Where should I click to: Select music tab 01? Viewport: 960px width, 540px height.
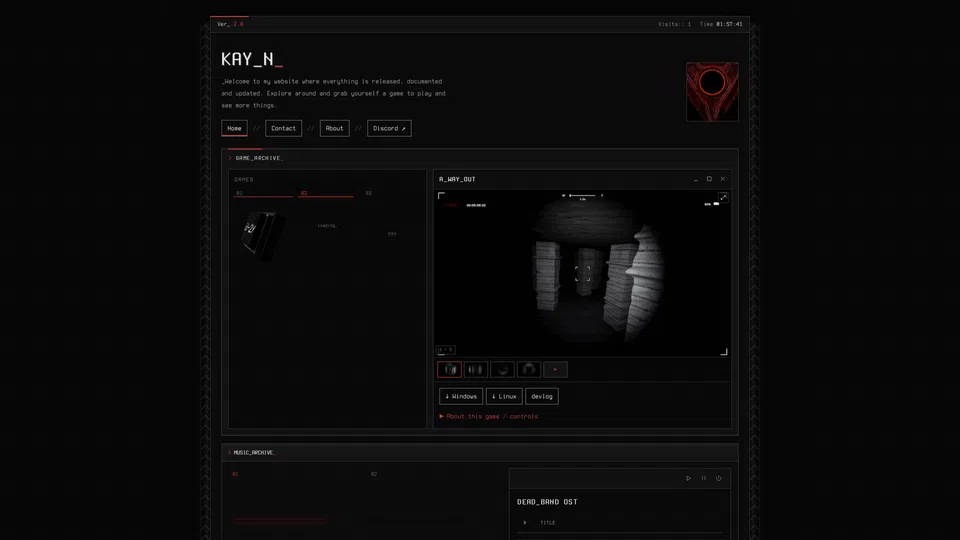point(235,474)
